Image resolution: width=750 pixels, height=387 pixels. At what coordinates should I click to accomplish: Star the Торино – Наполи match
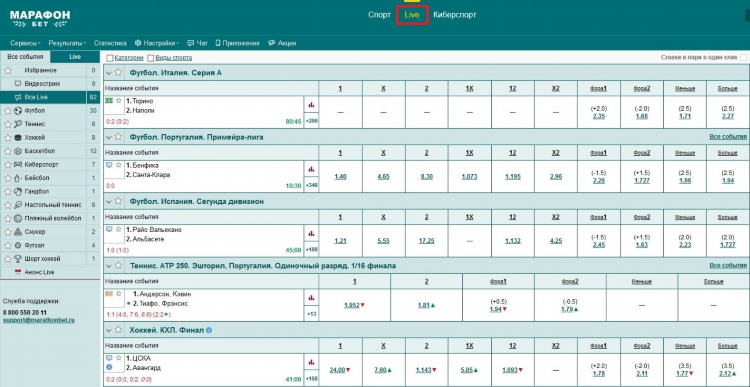pos(119,100)
